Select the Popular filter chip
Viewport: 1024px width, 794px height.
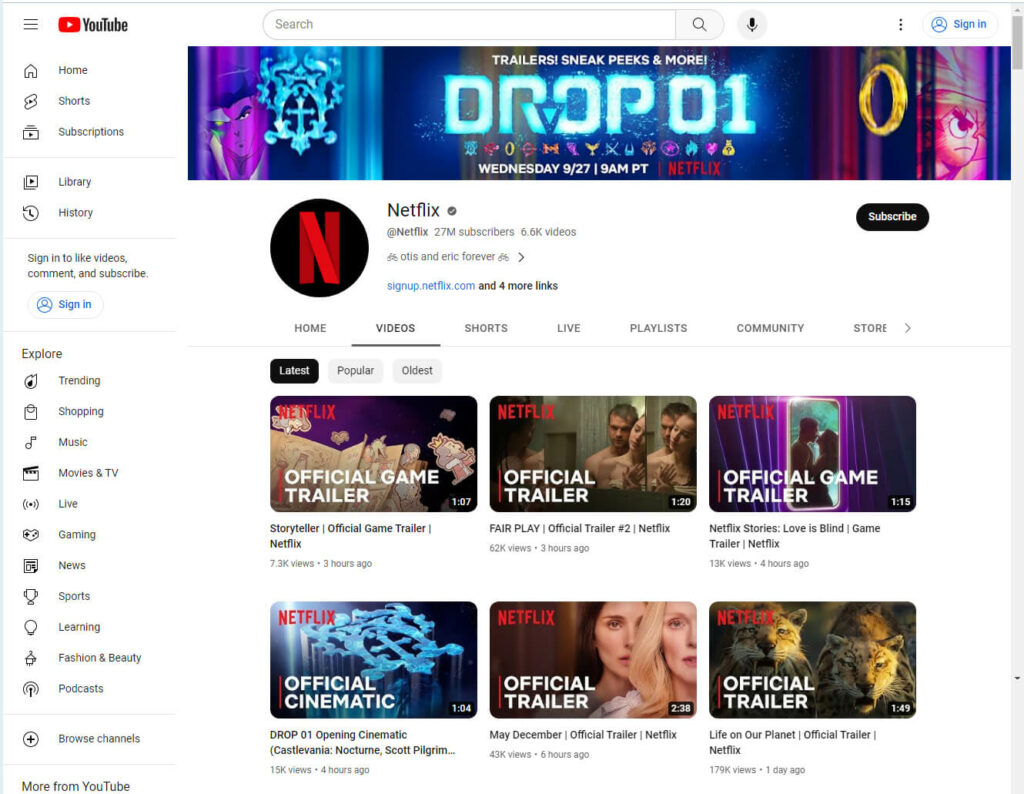tap(355, 370)
